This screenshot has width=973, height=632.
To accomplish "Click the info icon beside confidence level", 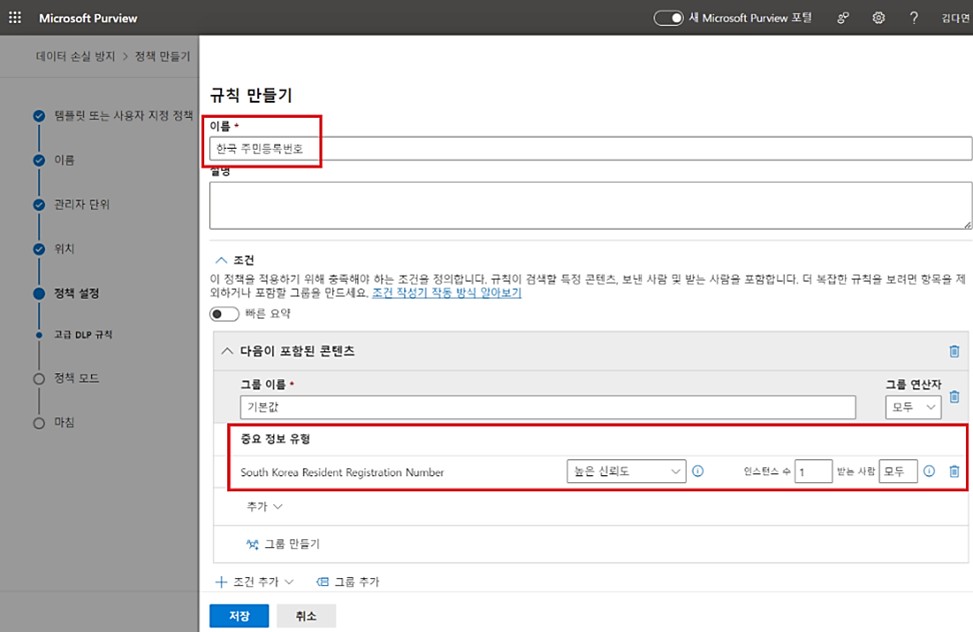I will coord(699,471).
